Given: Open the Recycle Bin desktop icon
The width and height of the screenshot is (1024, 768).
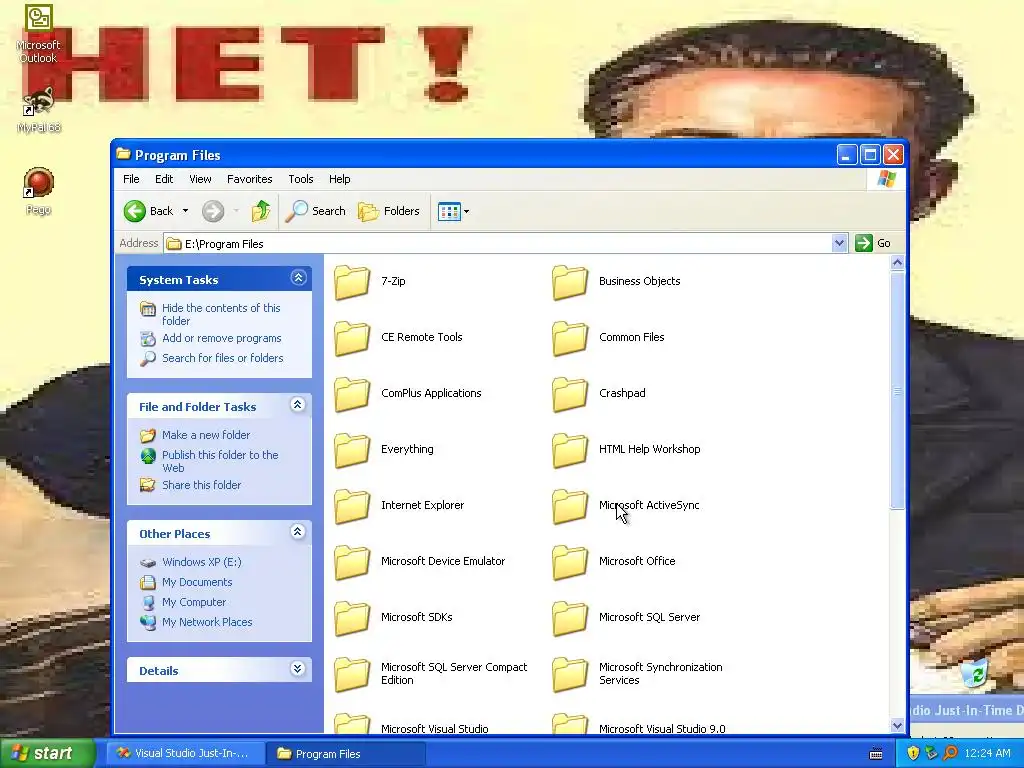Looking at the screenshot, I should (976, 675).
